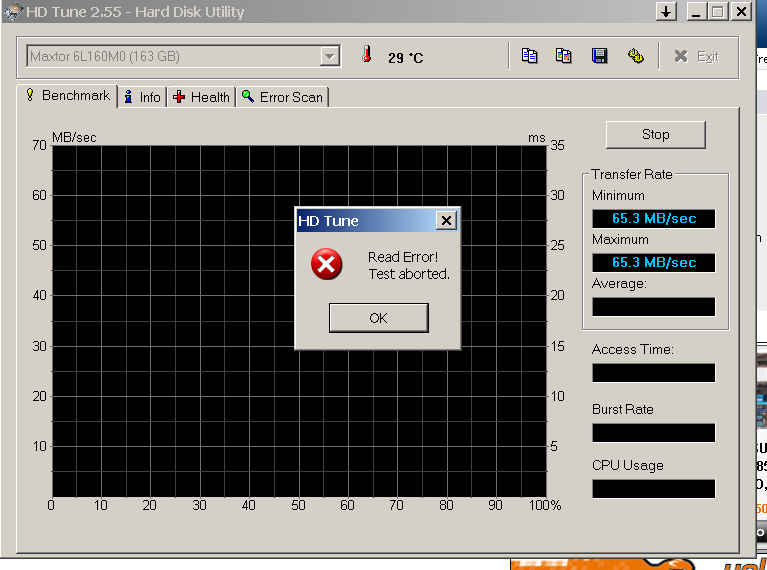Viewport: 767px width, 570px height.
Task: Click the Health tab red cross icon
Action: 179,96
